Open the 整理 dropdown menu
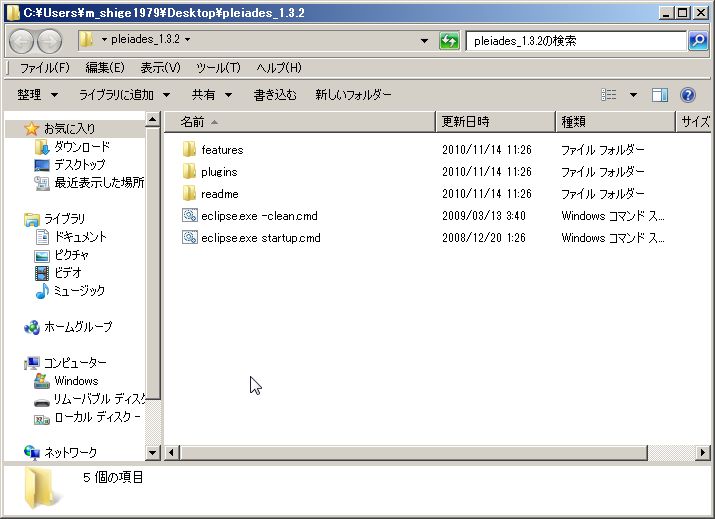 pyautogui.click(x=38, y=95)
